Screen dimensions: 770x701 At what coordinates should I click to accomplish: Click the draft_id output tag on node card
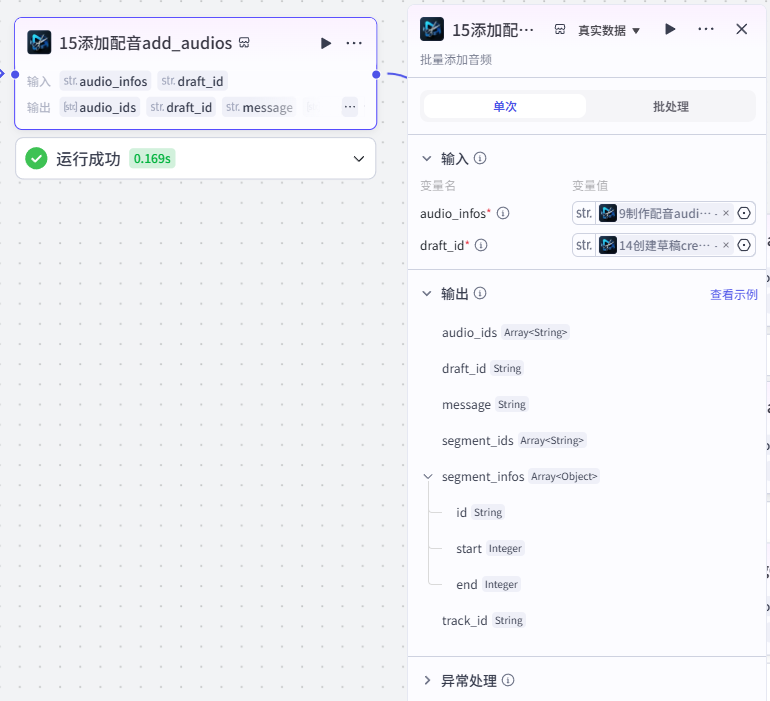coord(181,107)
